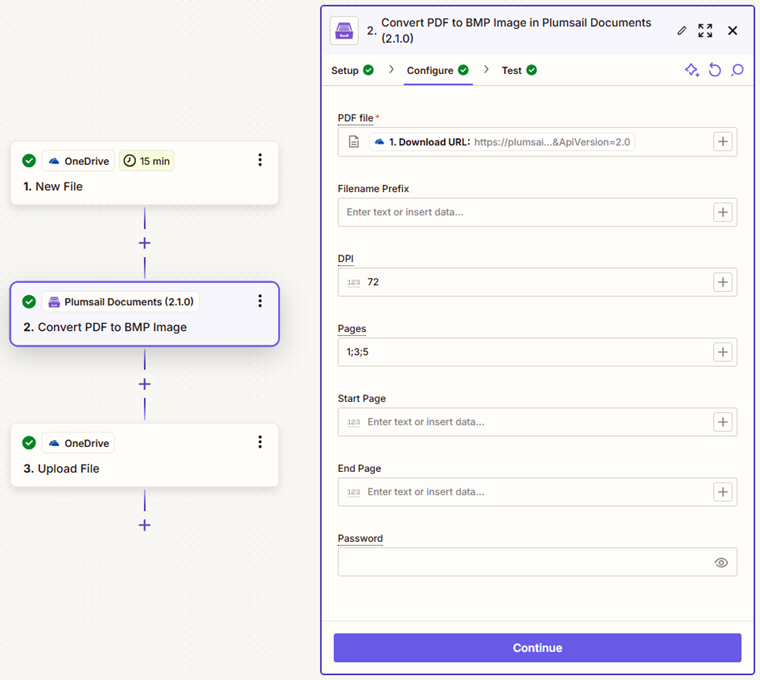Open three-dot menu on Upload File step
The width and height of the screenshot is (760, 680).
[x=260, y=442]
